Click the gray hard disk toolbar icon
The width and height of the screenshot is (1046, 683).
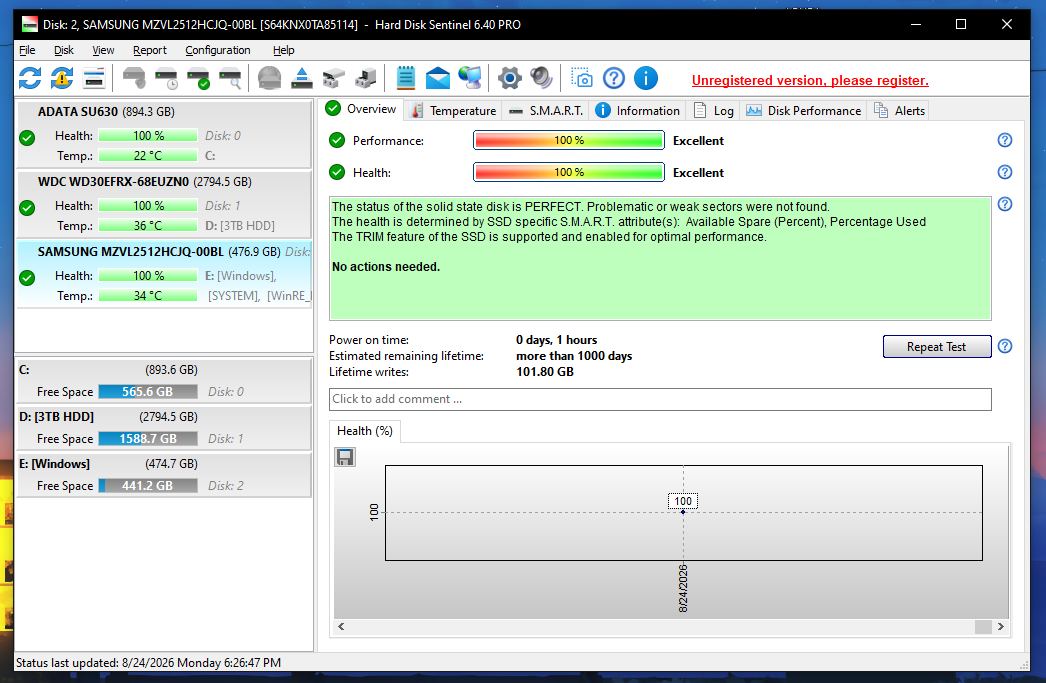134,79
